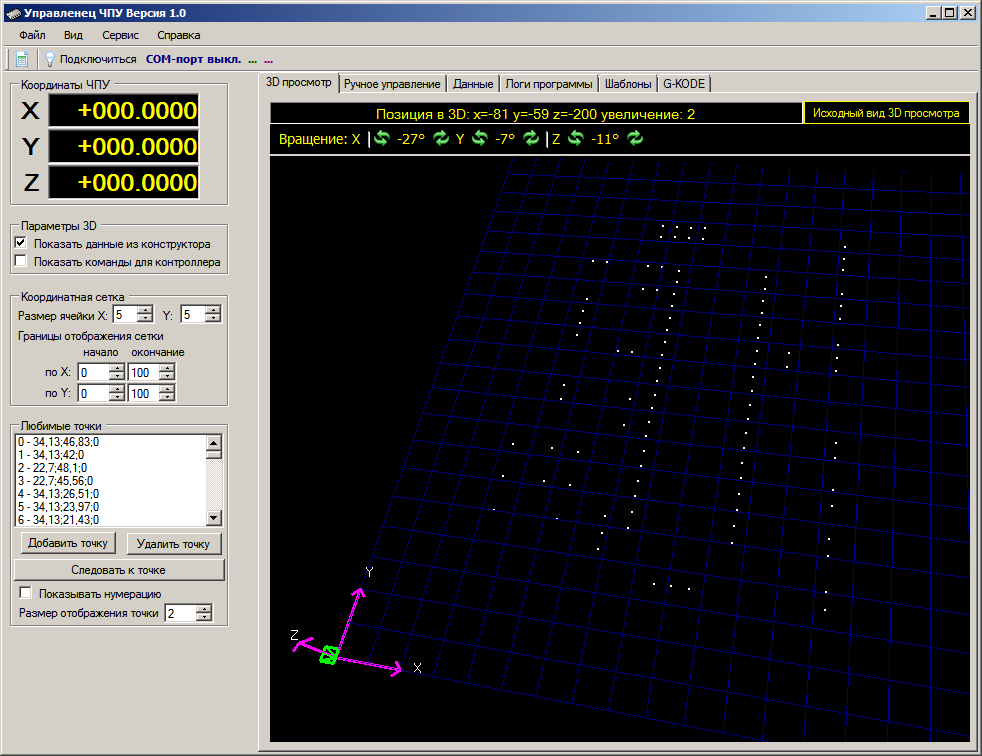
Task: Rotate Y axis counter-clockwise
Action: [479, 139]
